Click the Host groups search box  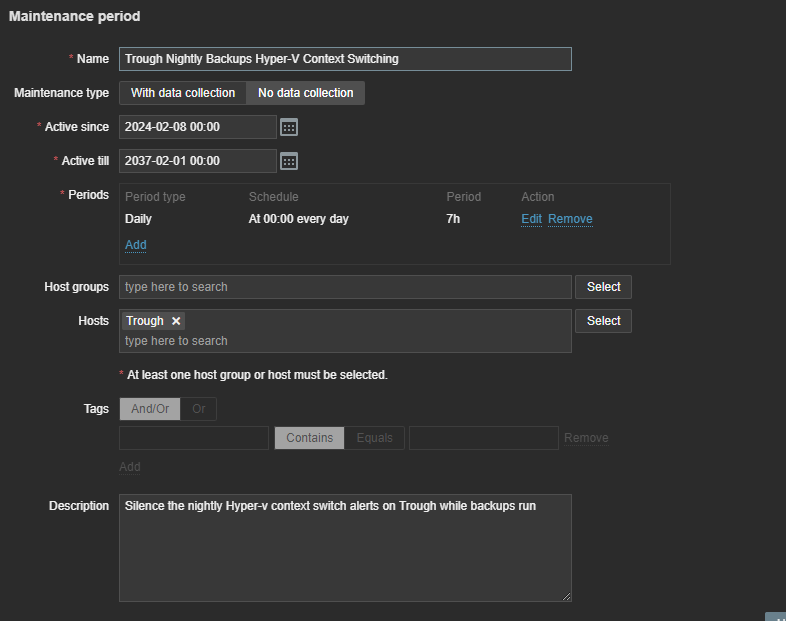345,287
